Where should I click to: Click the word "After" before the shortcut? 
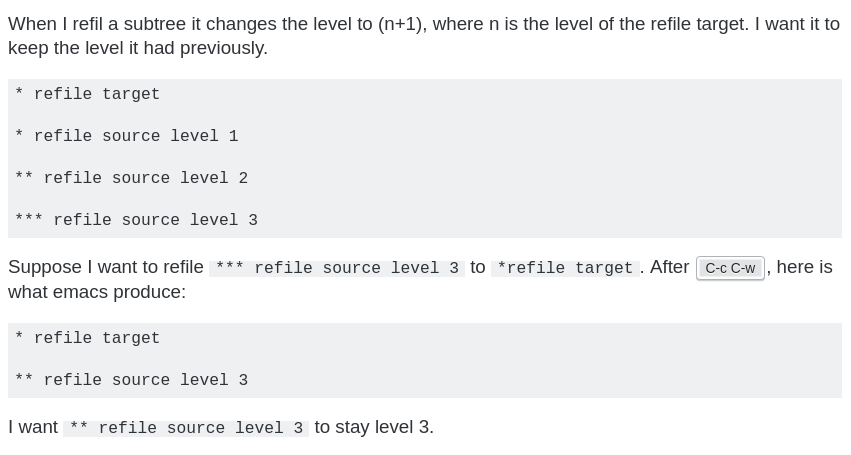pyautogui.click(x=669, y=267)
